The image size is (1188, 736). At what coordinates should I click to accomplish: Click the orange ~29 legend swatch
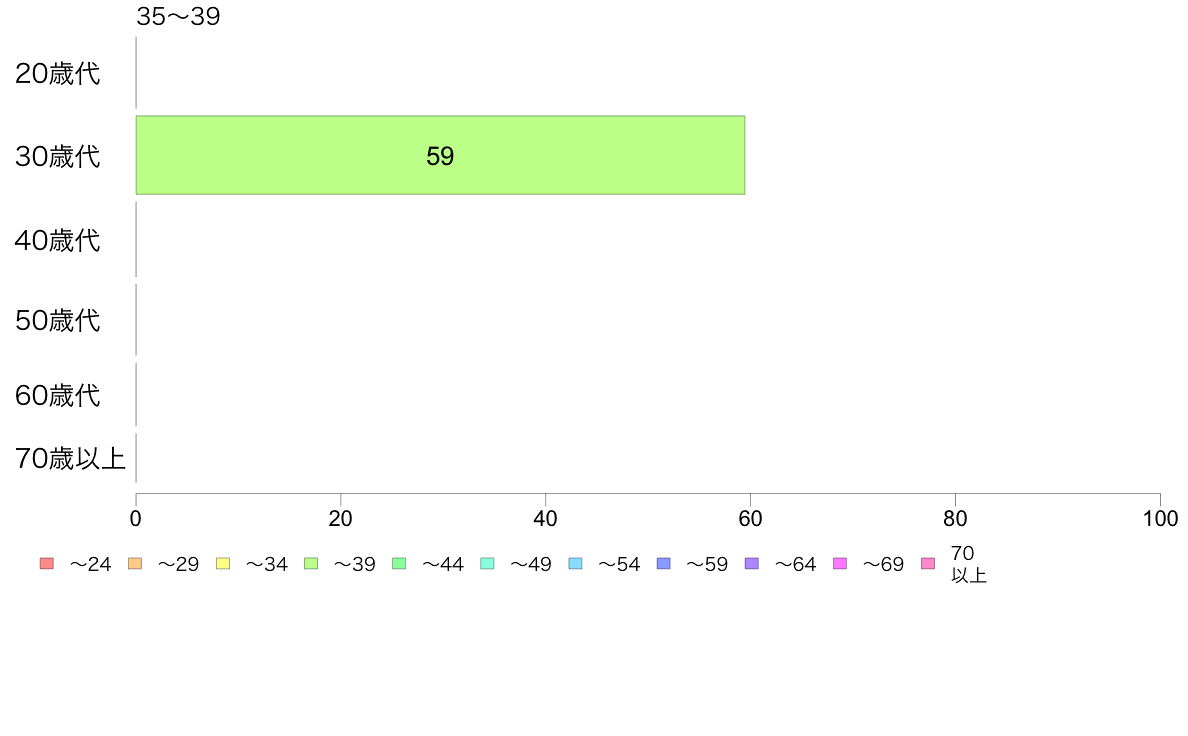(x=135, y=563)
